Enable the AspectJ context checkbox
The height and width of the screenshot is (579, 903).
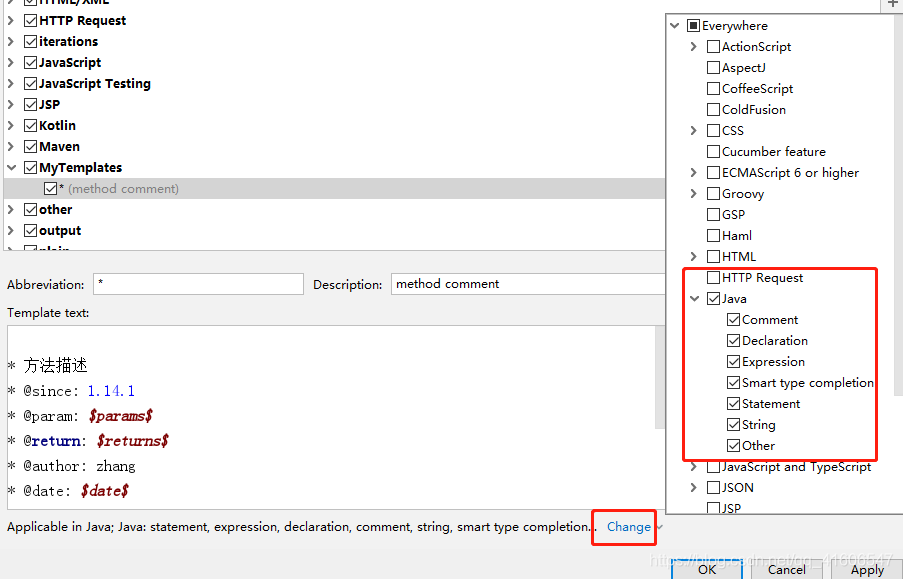pyautogui.click(x=713, y=68)
